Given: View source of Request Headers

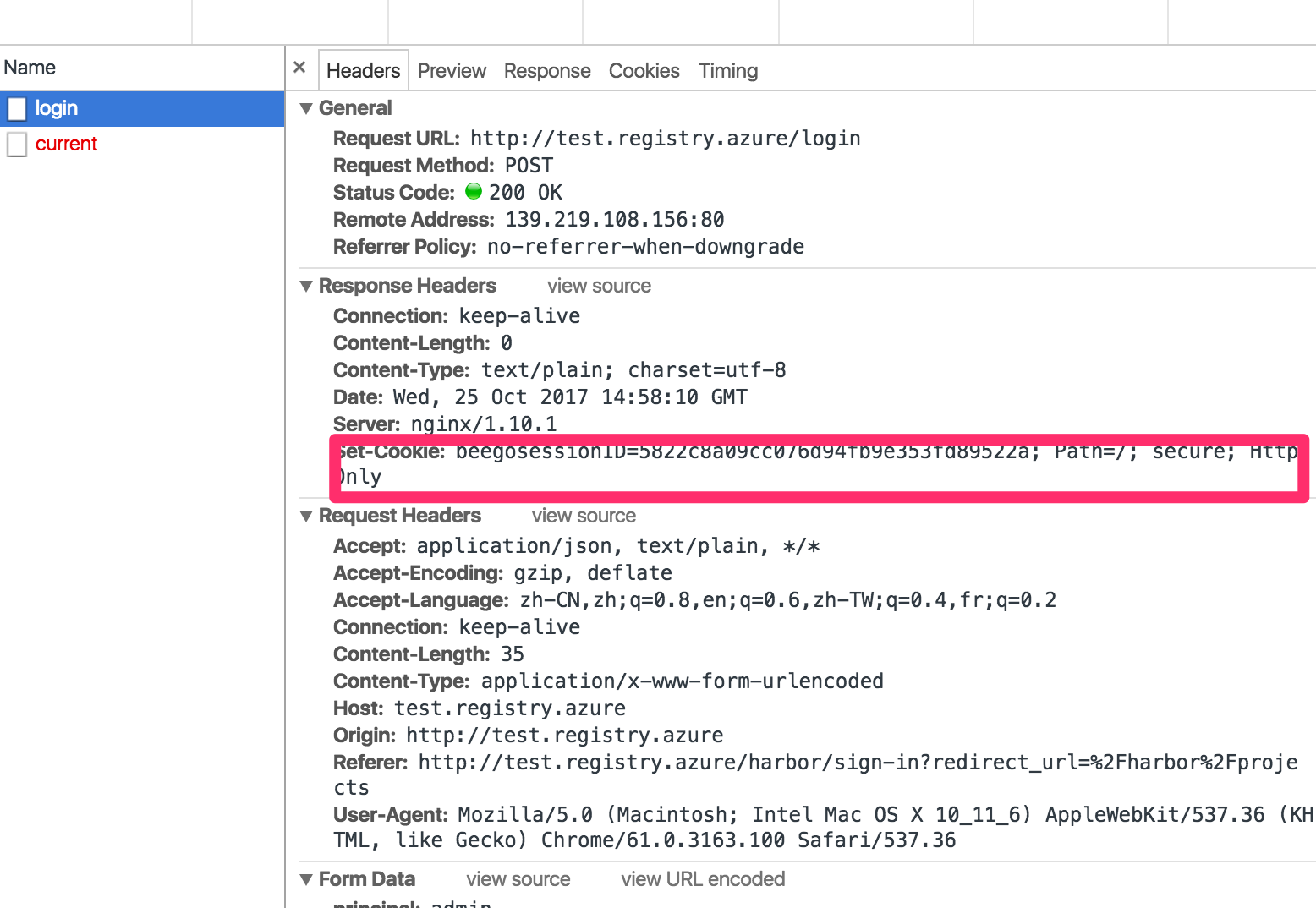Looking at the screenshot, I should tap(584, 516).
